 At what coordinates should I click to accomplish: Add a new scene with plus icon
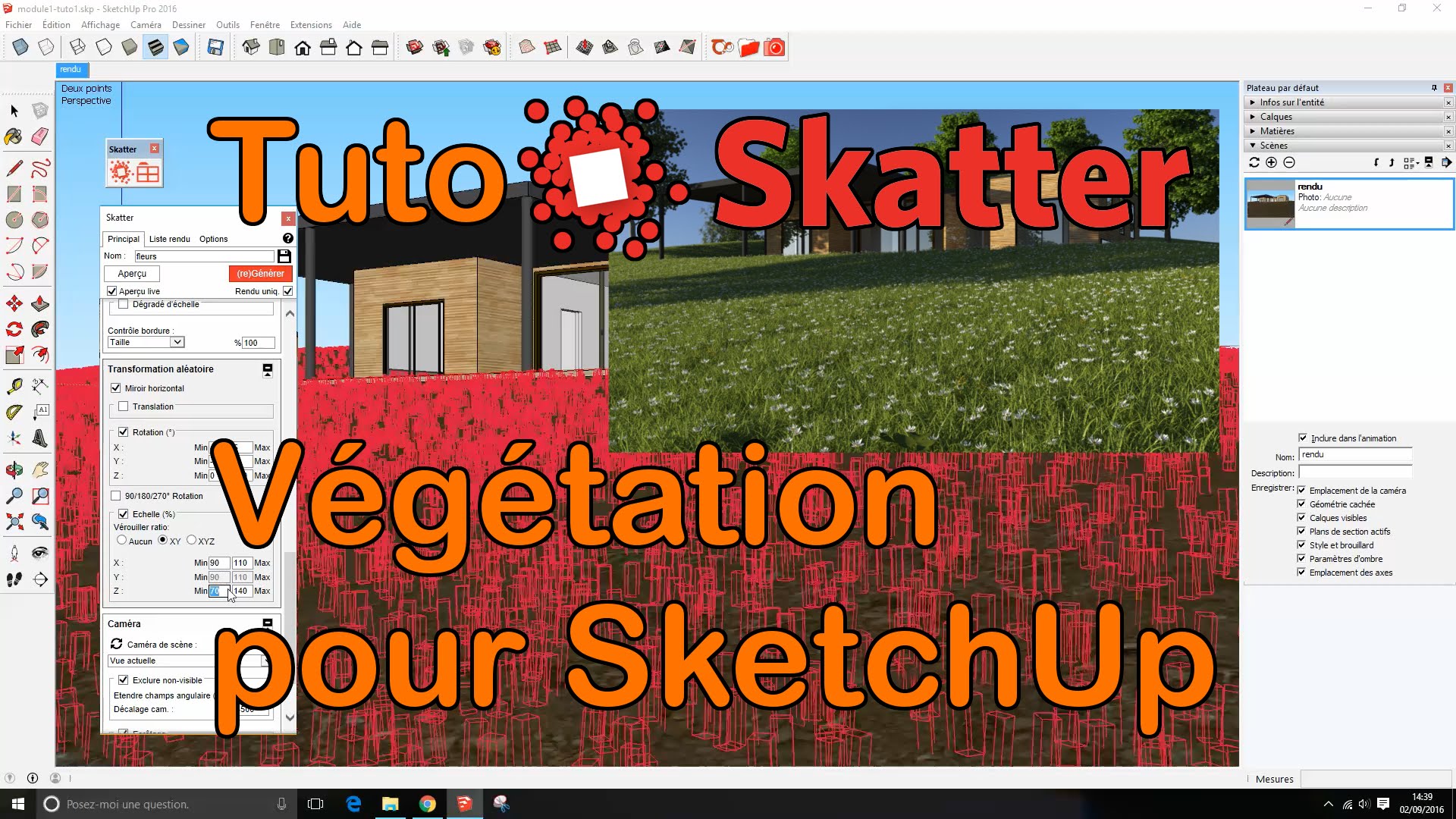(x=1272, y=162)
